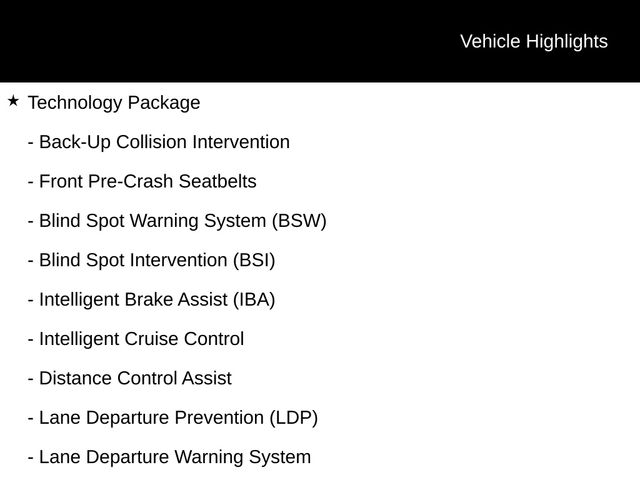The width and height of the screenshot is (640, 480).
Task: Click the dash before Back-Up Collision Intervention
Action: point(31,143)
